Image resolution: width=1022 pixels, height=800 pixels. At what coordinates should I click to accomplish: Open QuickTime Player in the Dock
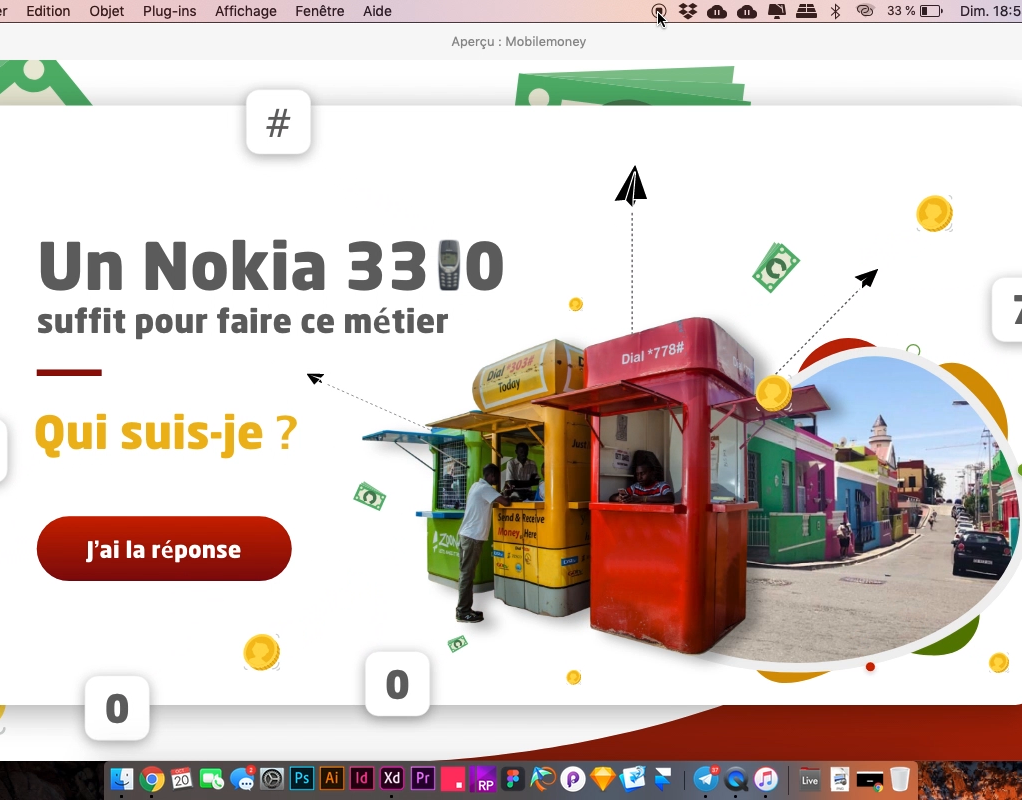(x=736, y=778)
